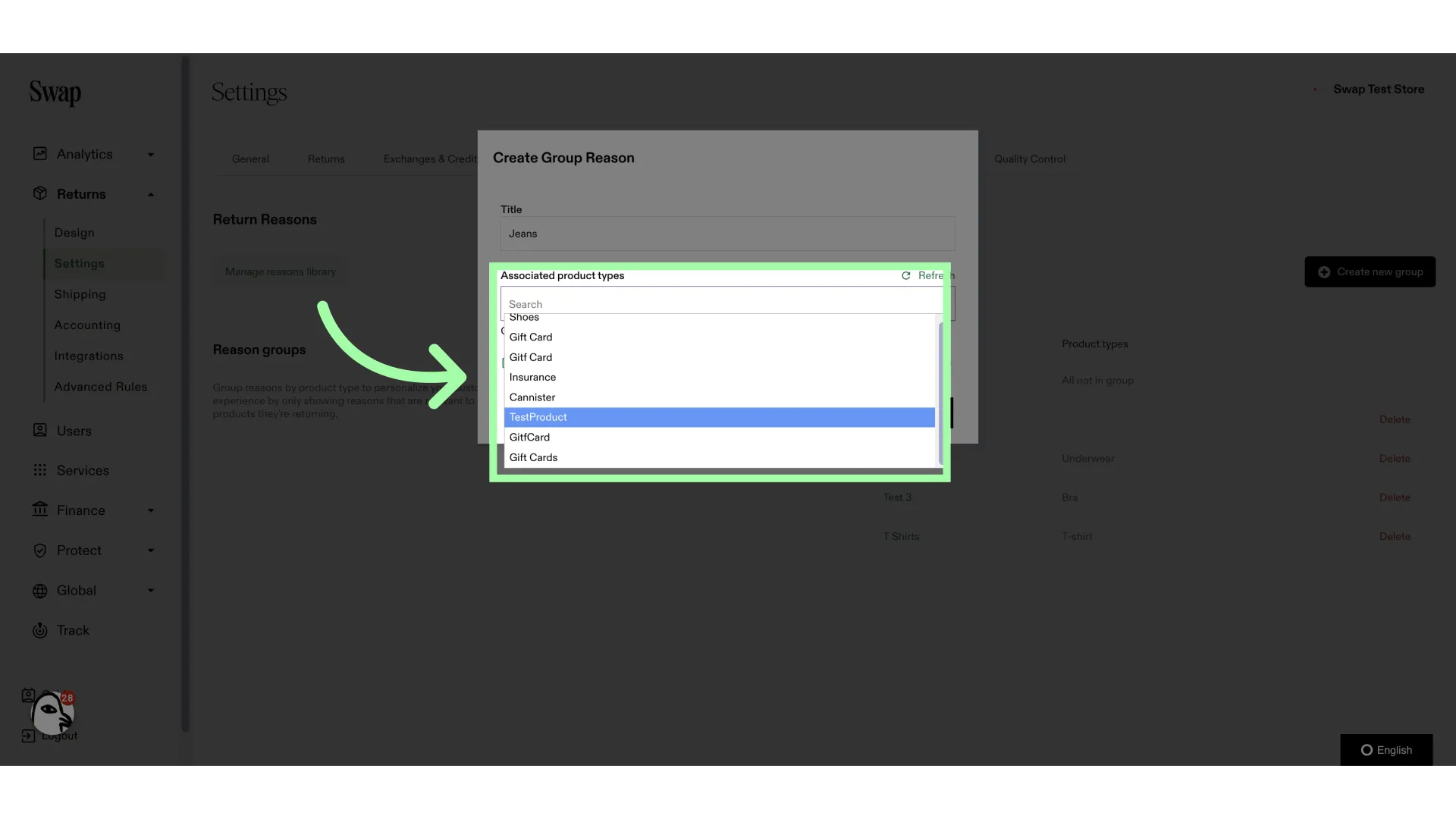Click Manage reasons library button
The width and height of the screenshot is (1456, 819).
(x=281, y=271)
